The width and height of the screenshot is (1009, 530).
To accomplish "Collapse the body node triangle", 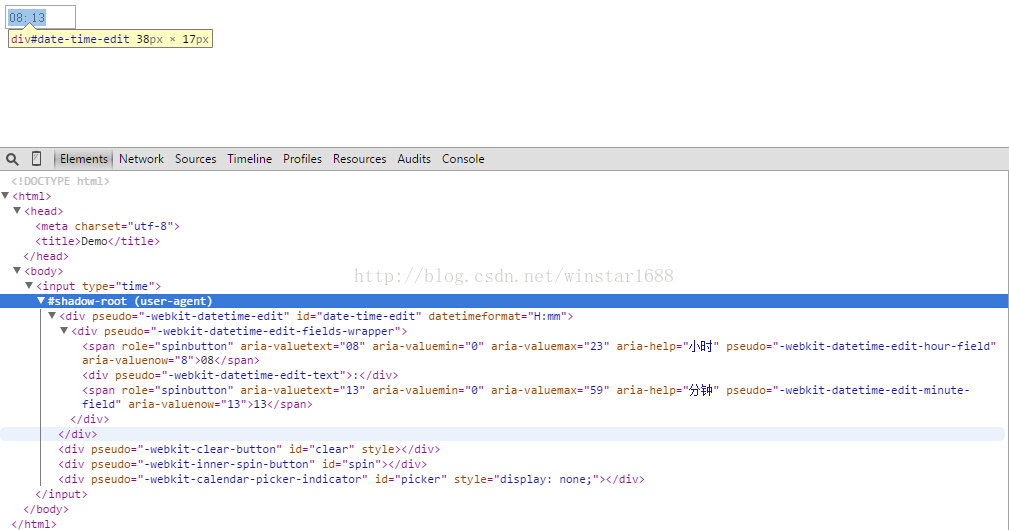I will pos(17,271).
